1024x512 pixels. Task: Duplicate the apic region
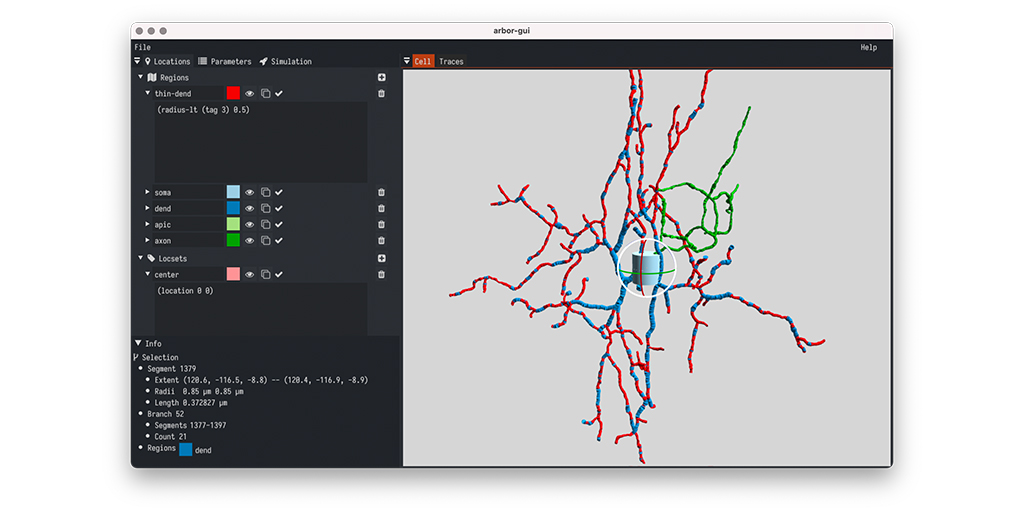(x=265, y=225)
